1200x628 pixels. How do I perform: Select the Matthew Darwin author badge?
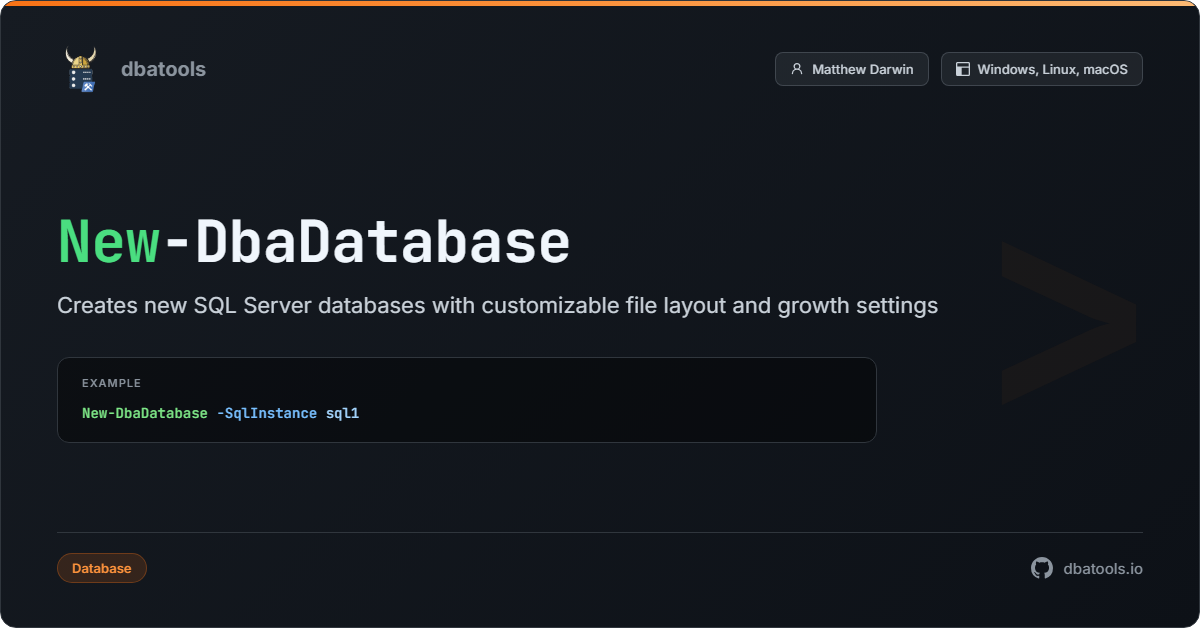pyautogui.click(x=851, y=69)
